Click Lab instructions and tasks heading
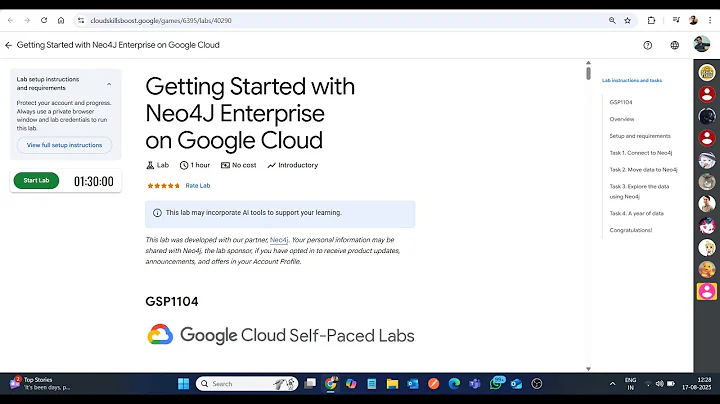 click(632, 80)
